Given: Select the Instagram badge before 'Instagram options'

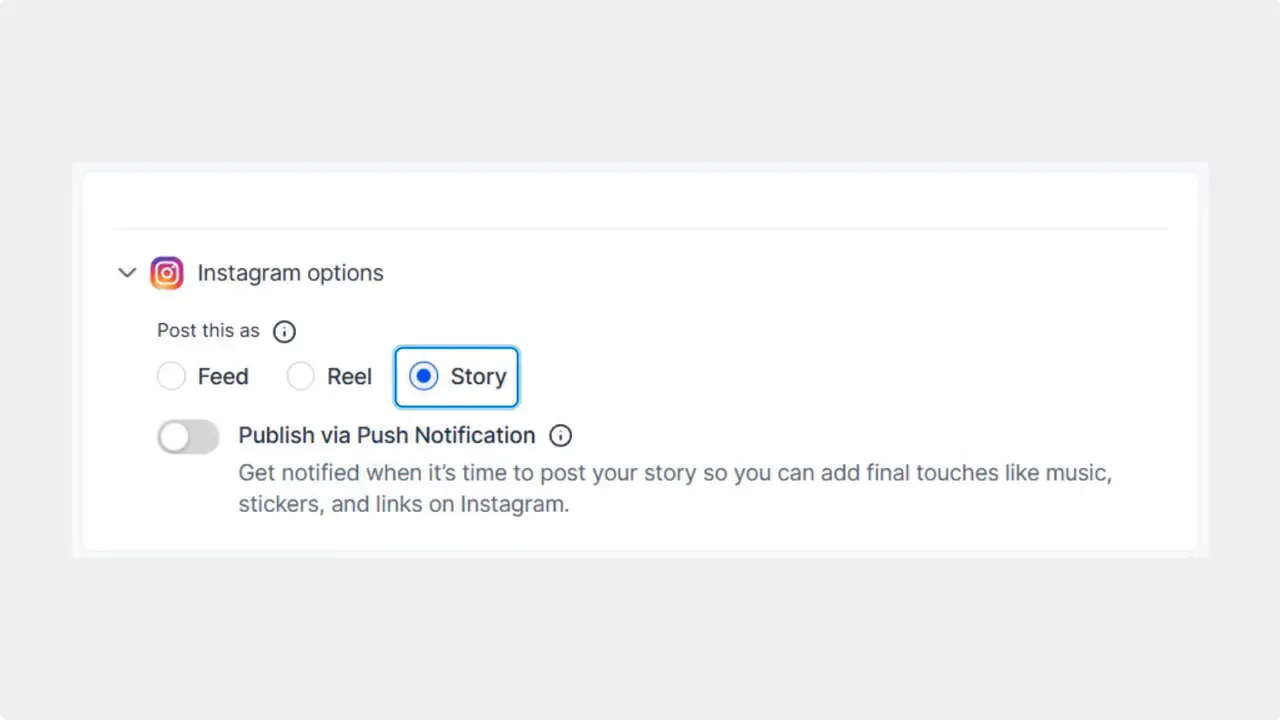Looking at the screenshot, I should [167, 272].
